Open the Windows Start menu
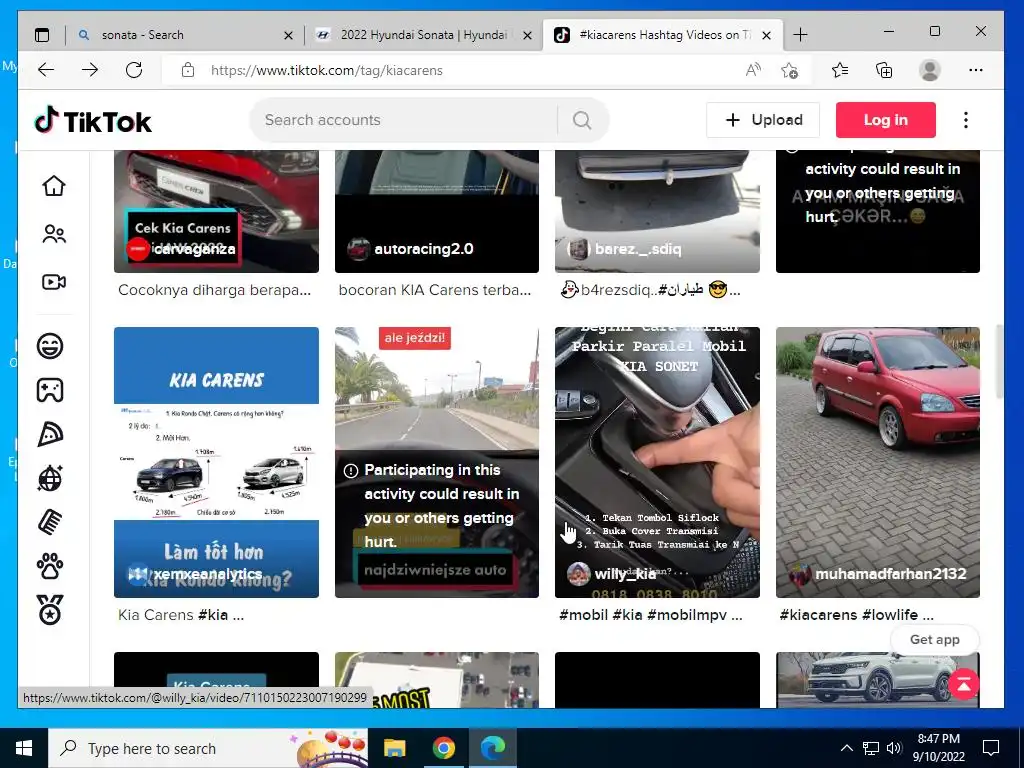The height and width of the screenshot is (768, 1024). click(x=24, y=748)
